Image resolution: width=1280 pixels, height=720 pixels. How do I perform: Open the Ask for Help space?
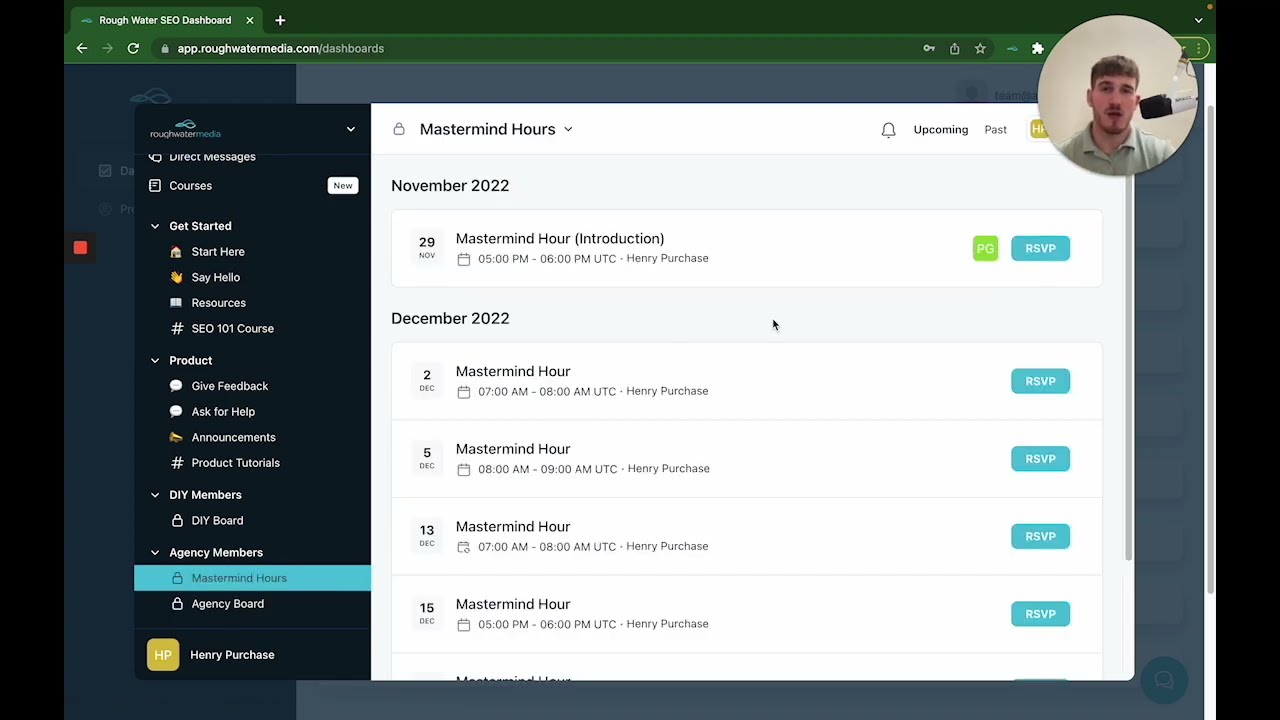click(223, 412)
